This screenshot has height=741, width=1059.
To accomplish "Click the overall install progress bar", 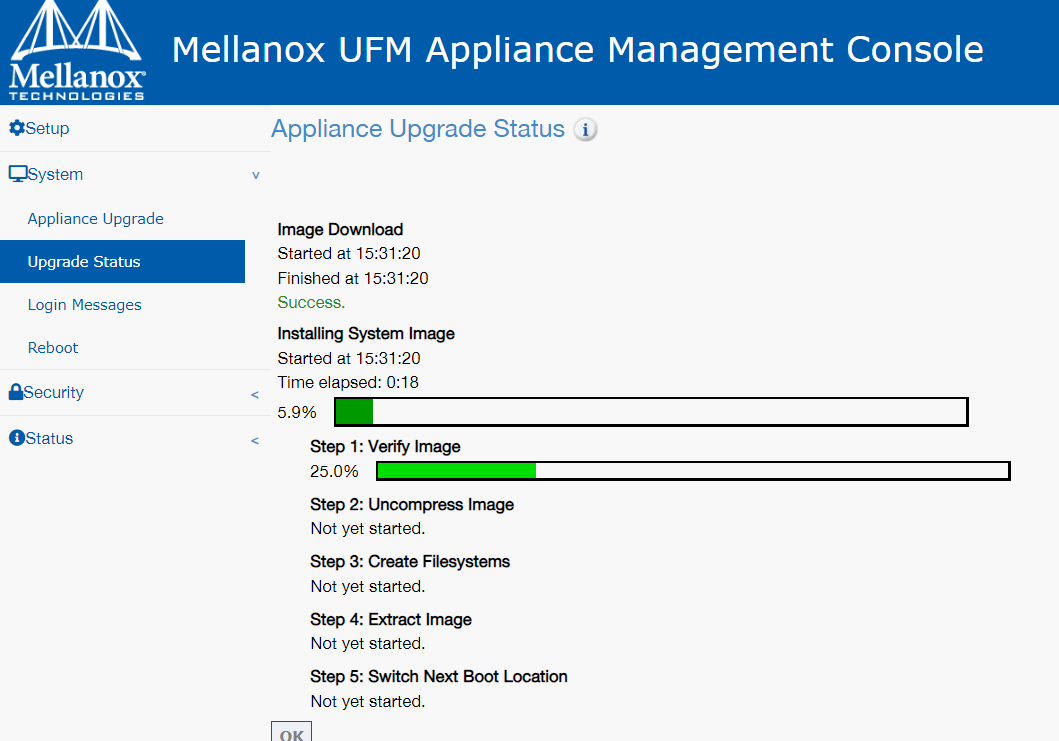I will point(651,412).
